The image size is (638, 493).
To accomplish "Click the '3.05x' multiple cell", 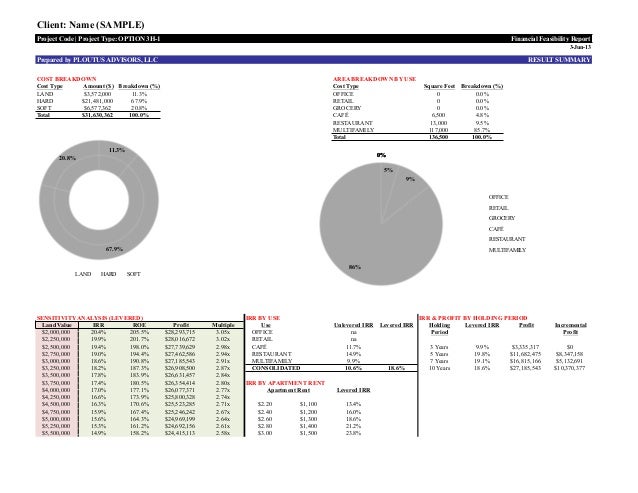I will click(x=223, y=332).
